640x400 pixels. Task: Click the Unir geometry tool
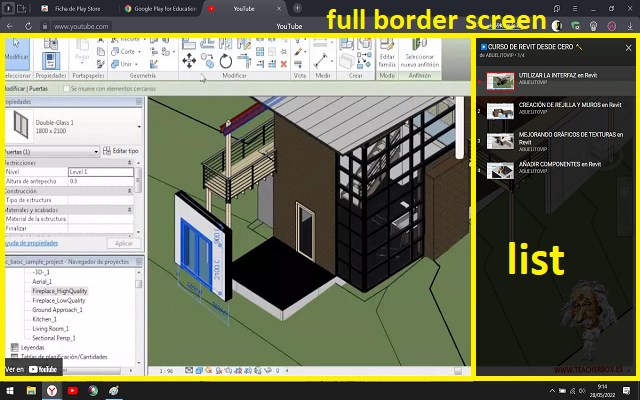pyautogui.click(x=122, y=64)
